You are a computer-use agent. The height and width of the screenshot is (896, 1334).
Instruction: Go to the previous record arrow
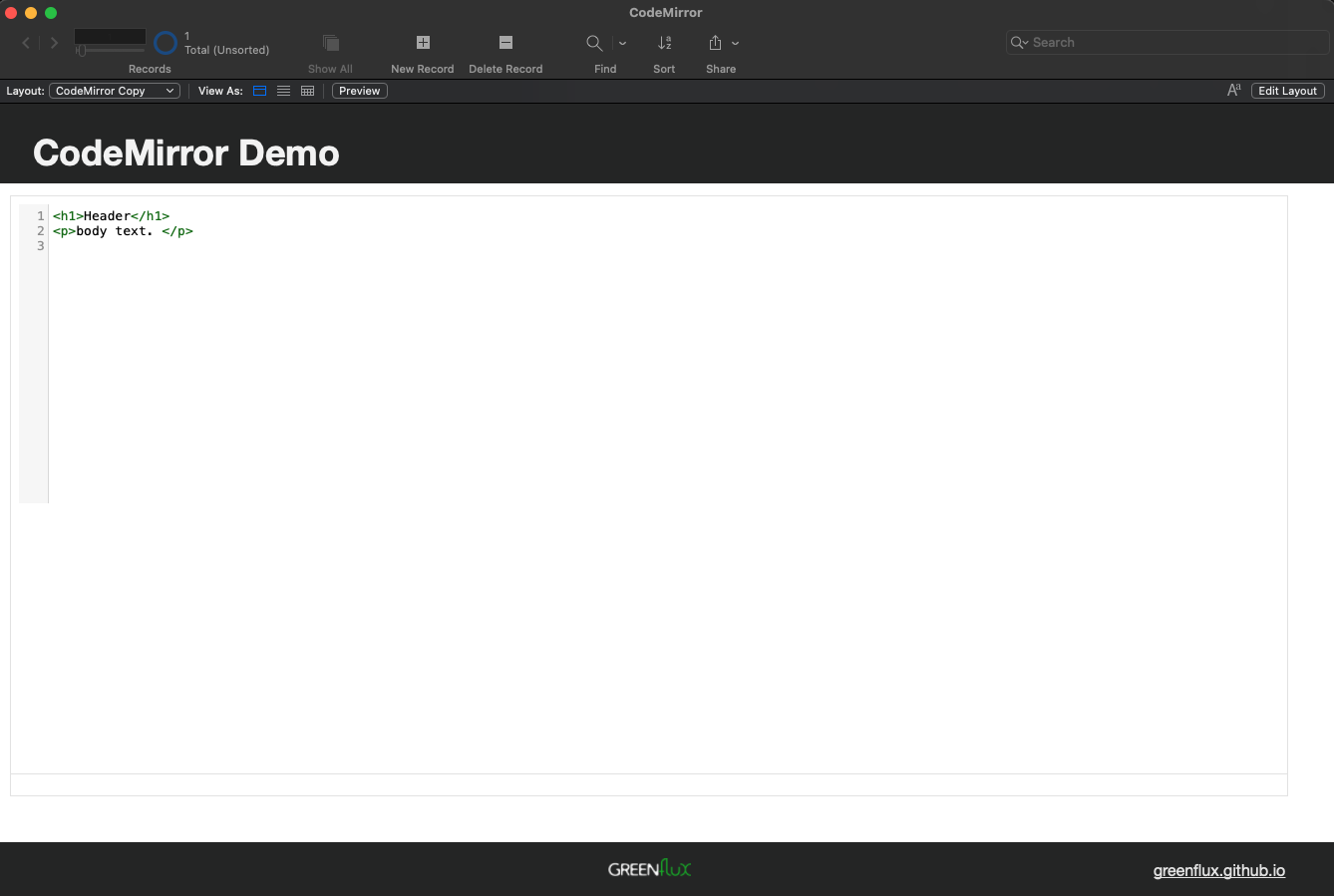[26, 43]
